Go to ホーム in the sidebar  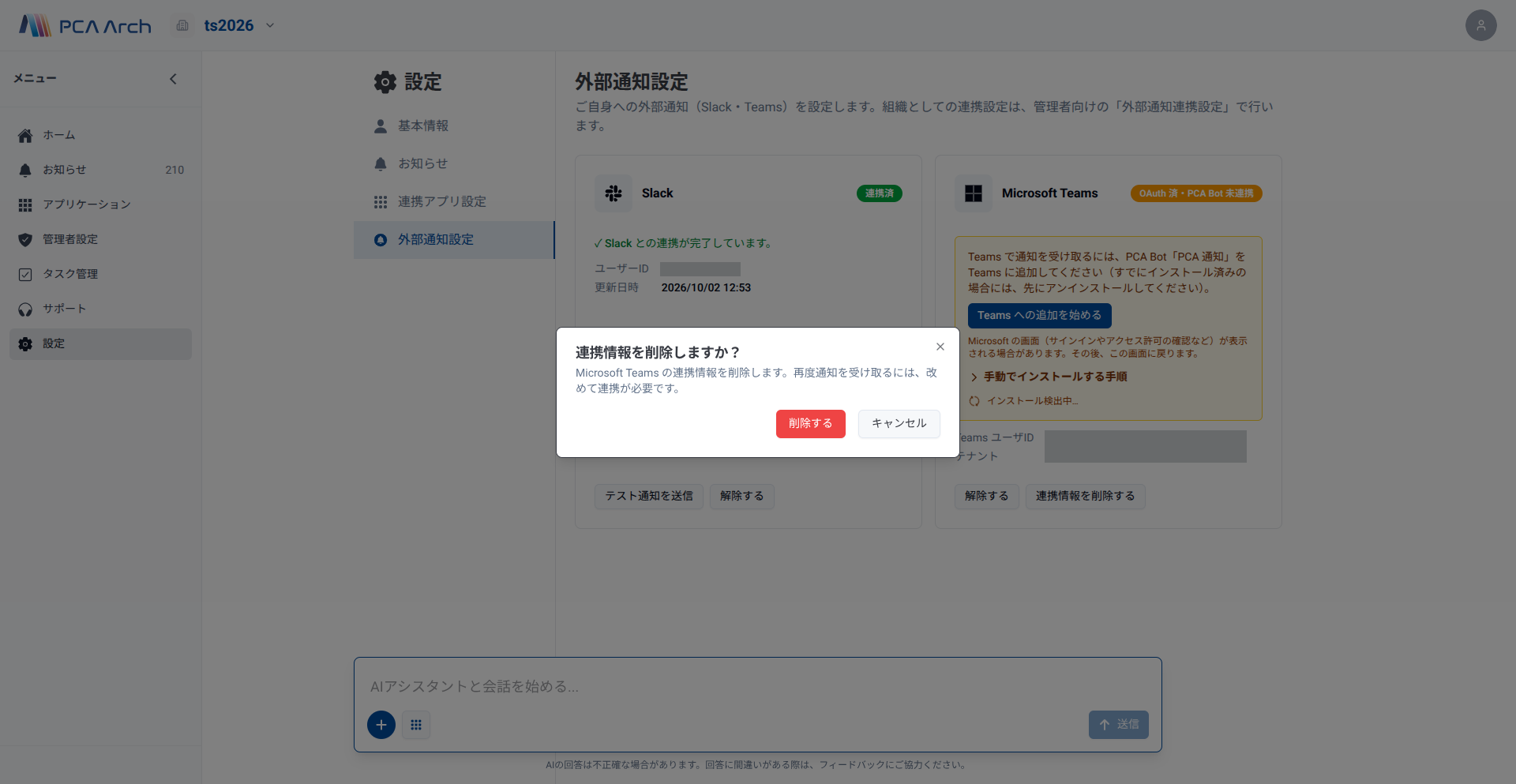pyautogui.click(x=100, y=135)
